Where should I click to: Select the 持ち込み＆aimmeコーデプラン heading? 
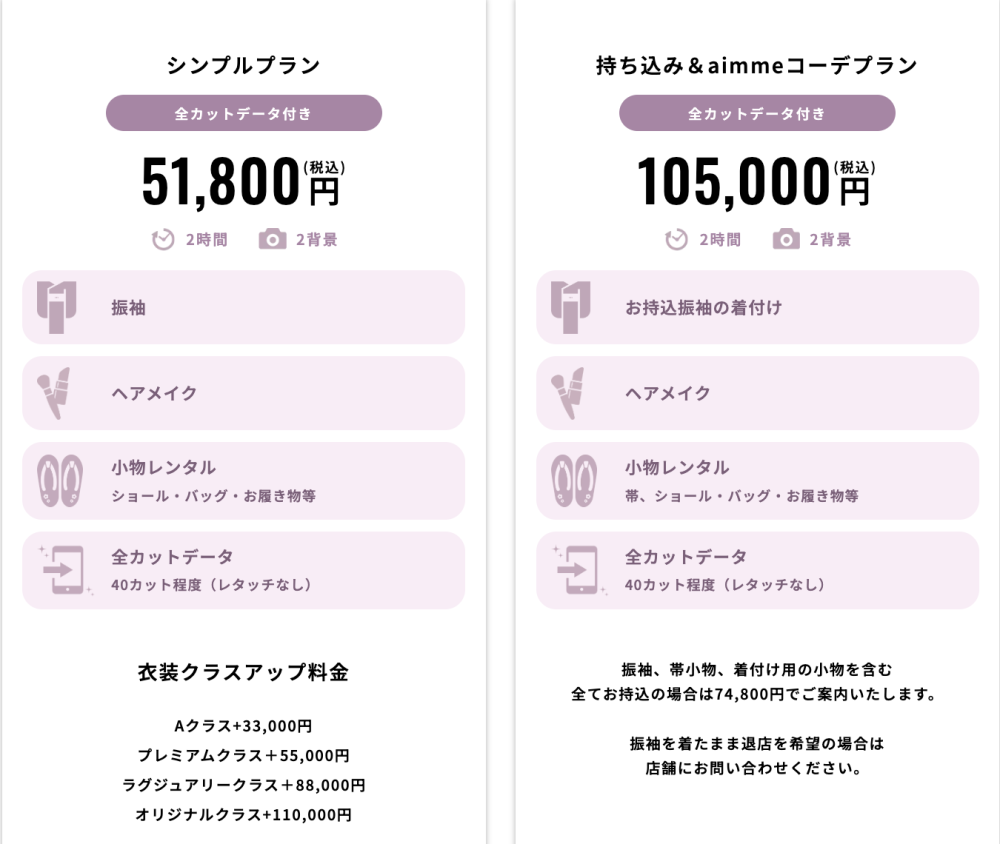757,66
